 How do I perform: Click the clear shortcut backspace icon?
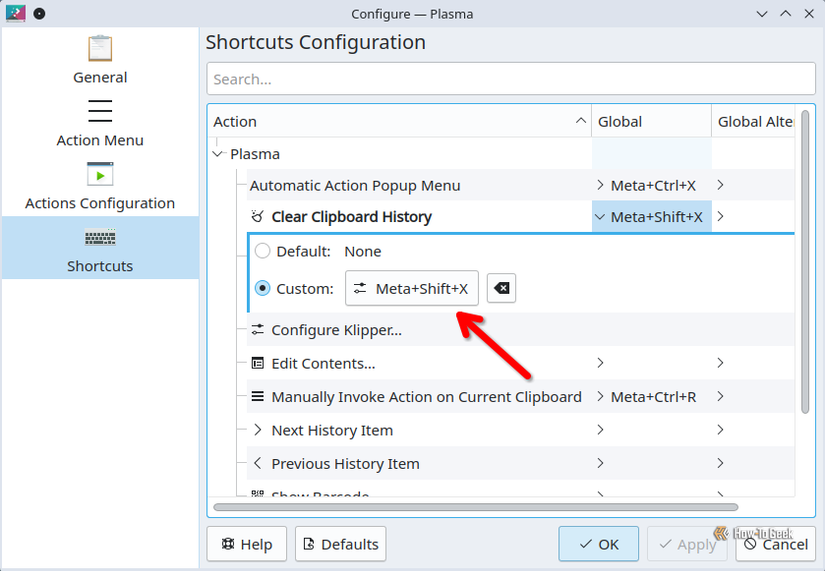click(x=502, y=289)
